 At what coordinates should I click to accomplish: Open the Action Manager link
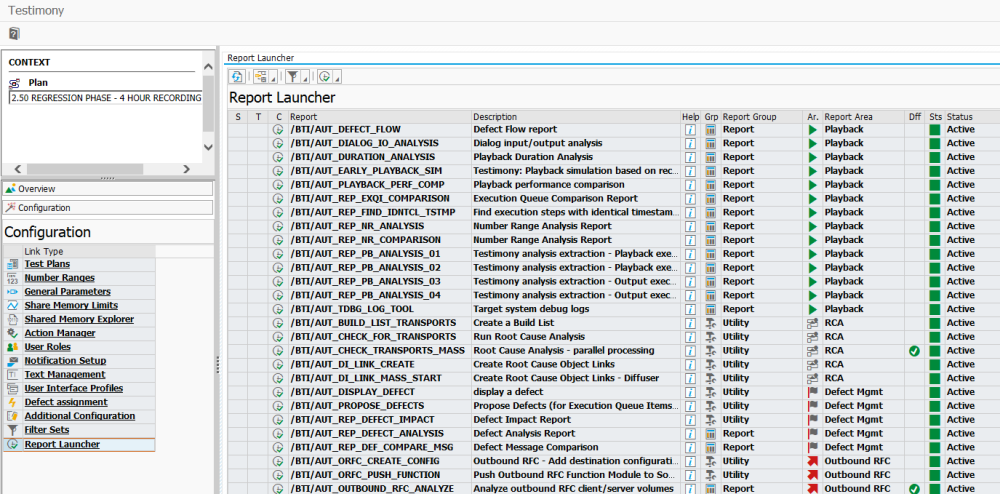tap(60, 333)
